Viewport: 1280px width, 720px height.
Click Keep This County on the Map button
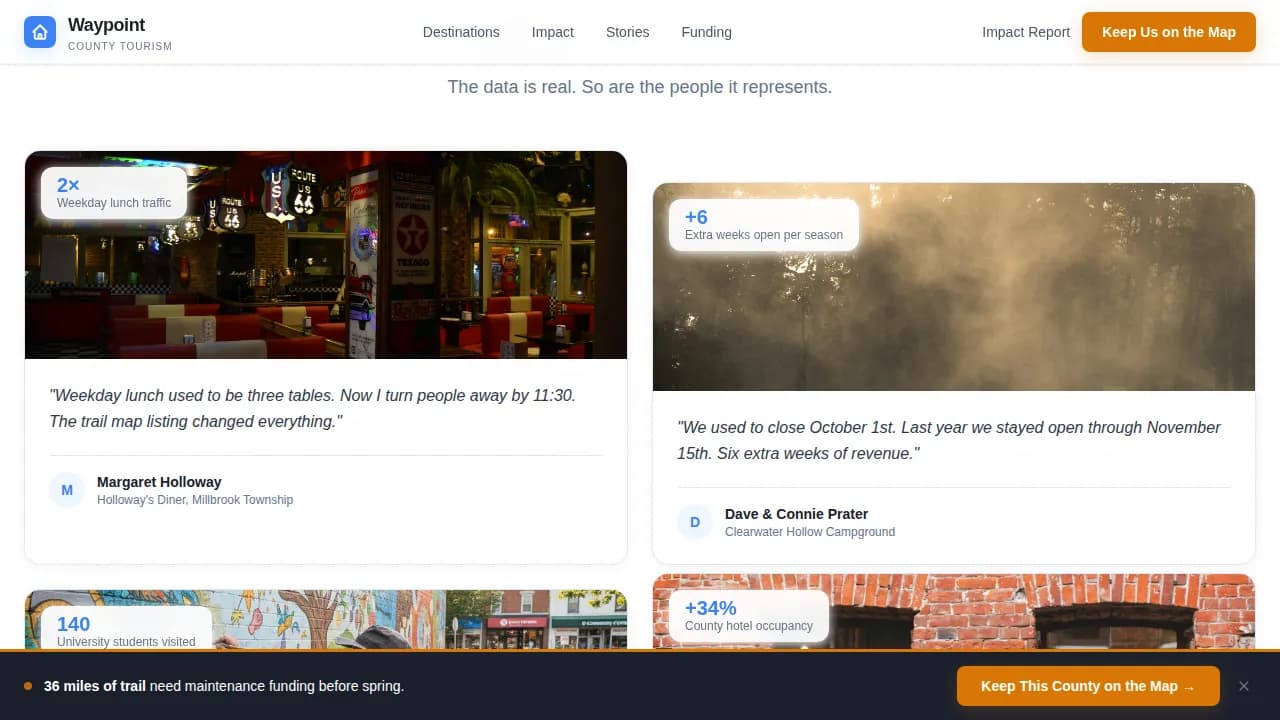[x=1088, y=686]
